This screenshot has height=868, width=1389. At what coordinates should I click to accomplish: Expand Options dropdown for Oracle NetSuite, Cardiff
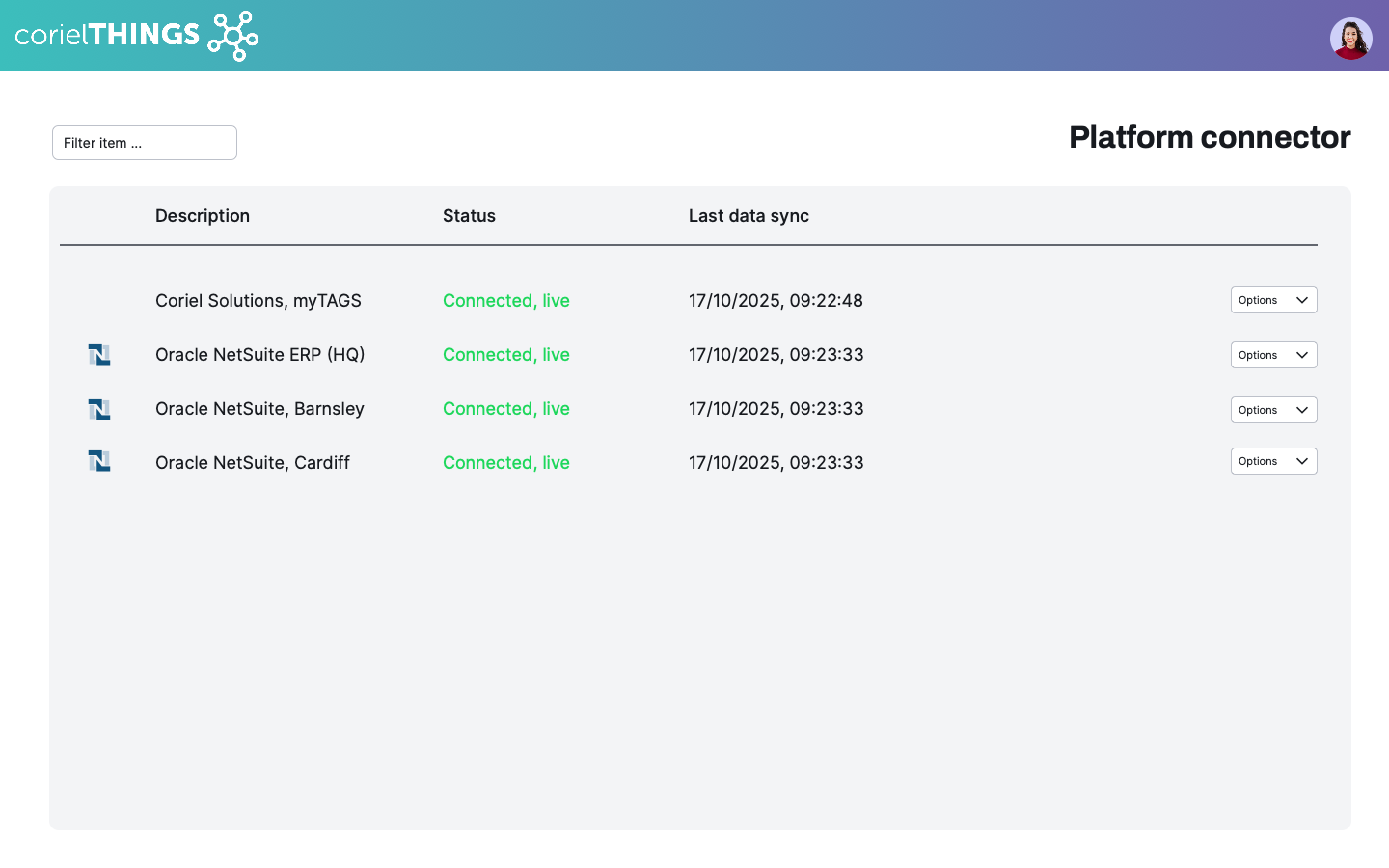pos(1273,461)
